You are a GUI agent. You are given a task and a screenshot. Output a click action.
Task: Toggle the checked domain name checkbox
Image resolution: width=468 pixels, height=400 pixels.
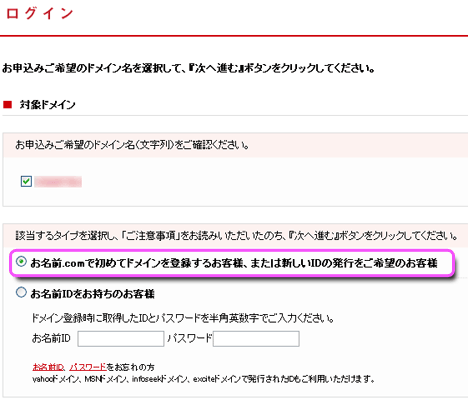[x=26, y=182]
